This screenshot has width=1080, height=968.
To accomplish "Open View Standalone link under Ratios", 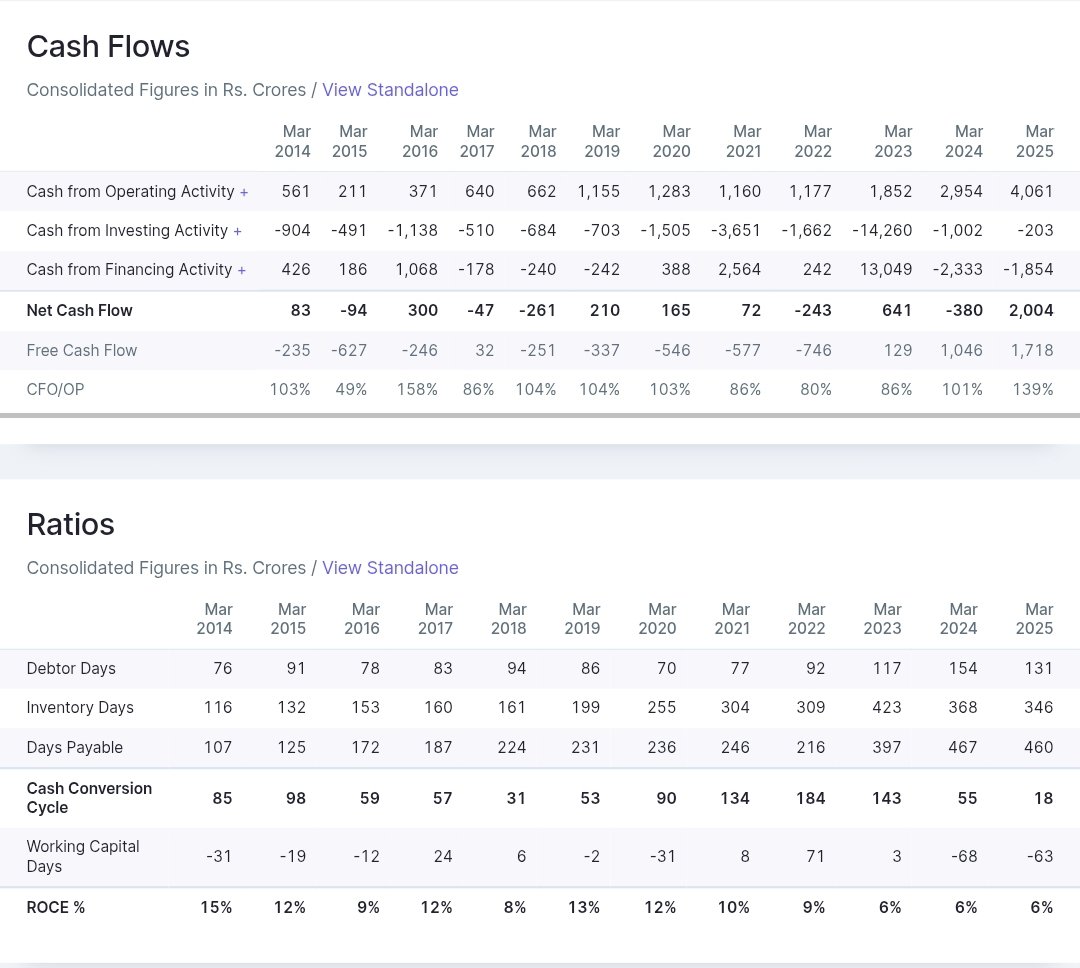I will tap(390, 568).
